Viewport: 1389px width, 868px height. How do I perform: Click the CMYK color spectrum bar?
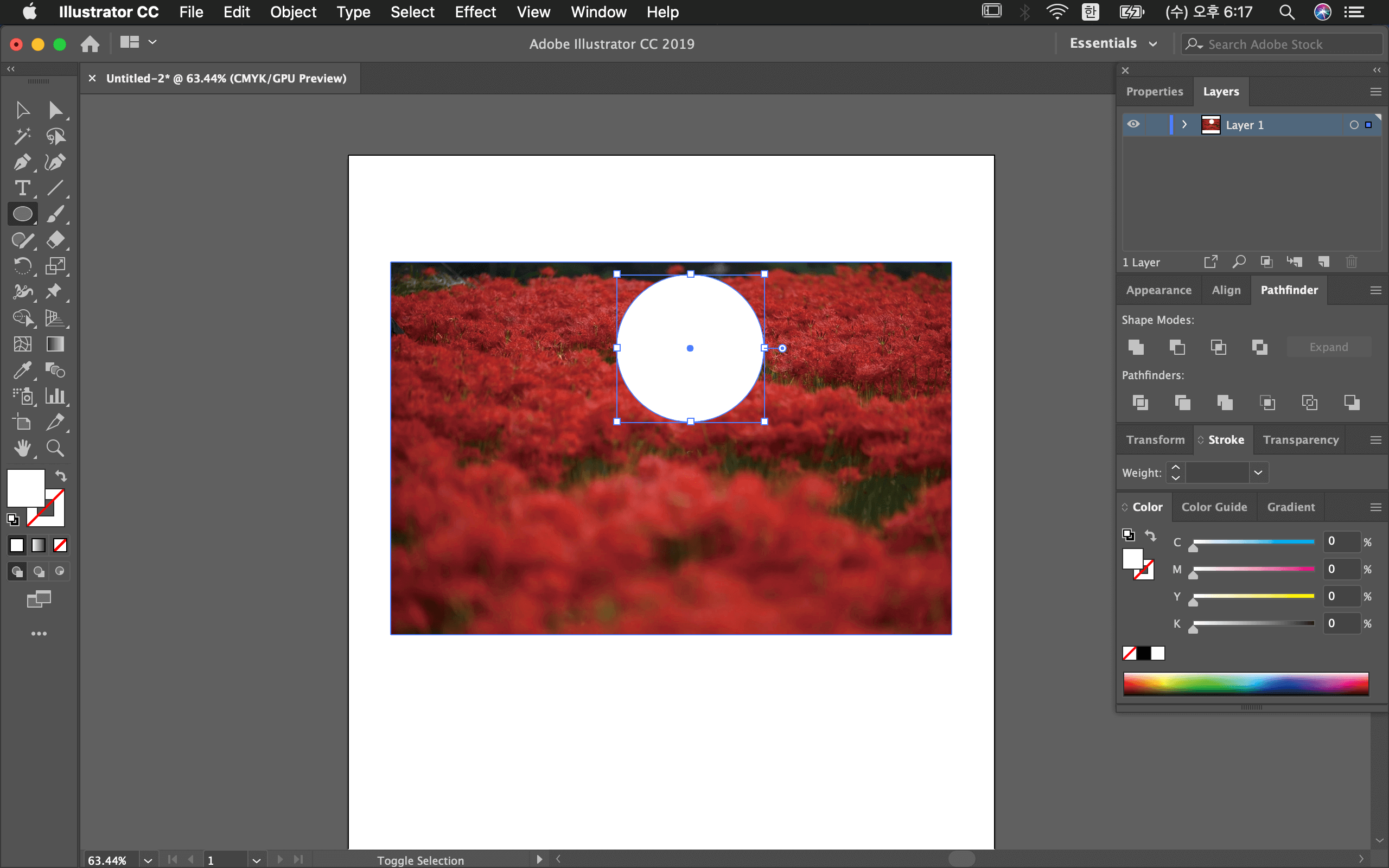(x=1246, y=683)
